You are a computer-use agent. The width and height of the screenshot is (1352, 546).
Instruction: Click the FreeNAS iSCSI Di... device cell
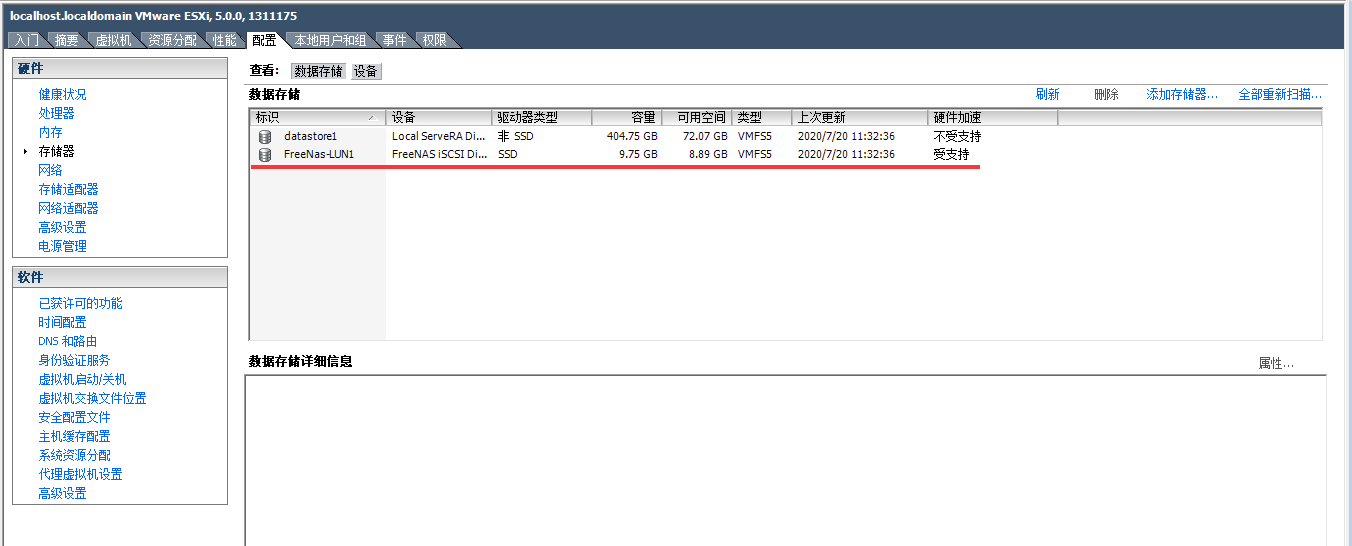pyautogui.click(x=439, y=155)
